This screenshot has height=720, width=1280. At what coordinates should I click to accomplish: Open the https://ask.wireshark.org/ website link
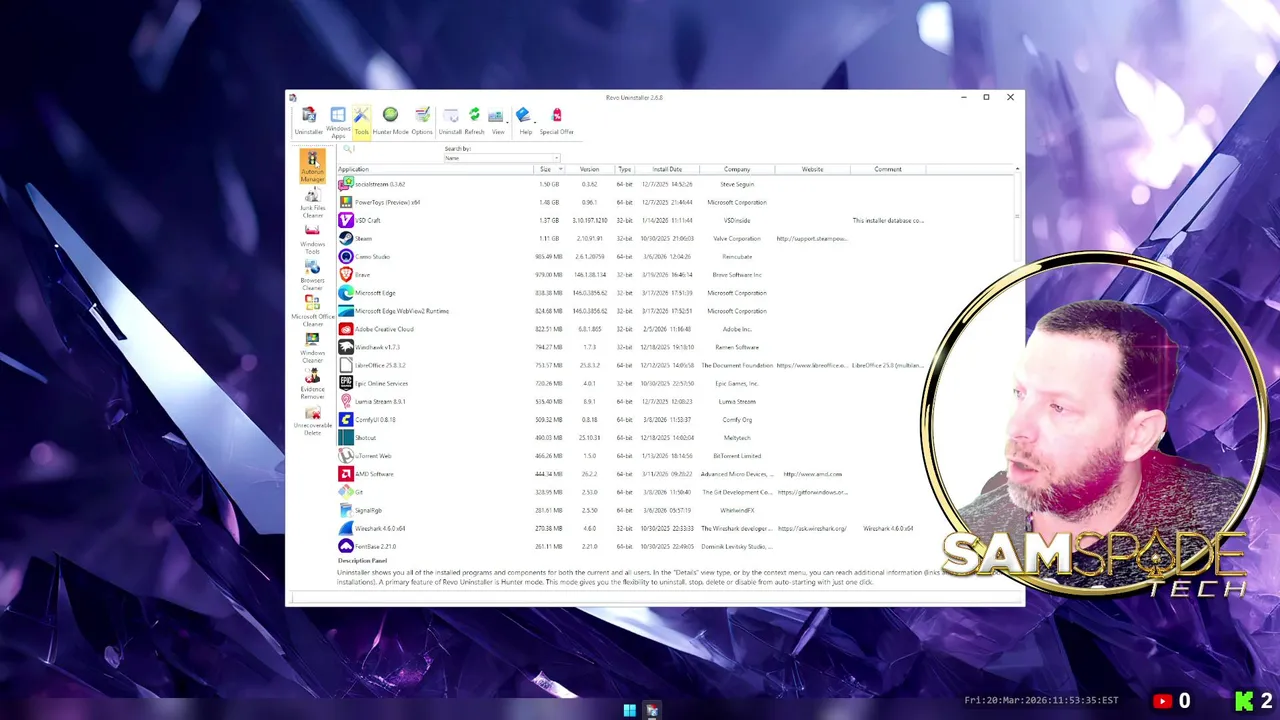pos(812,528)
